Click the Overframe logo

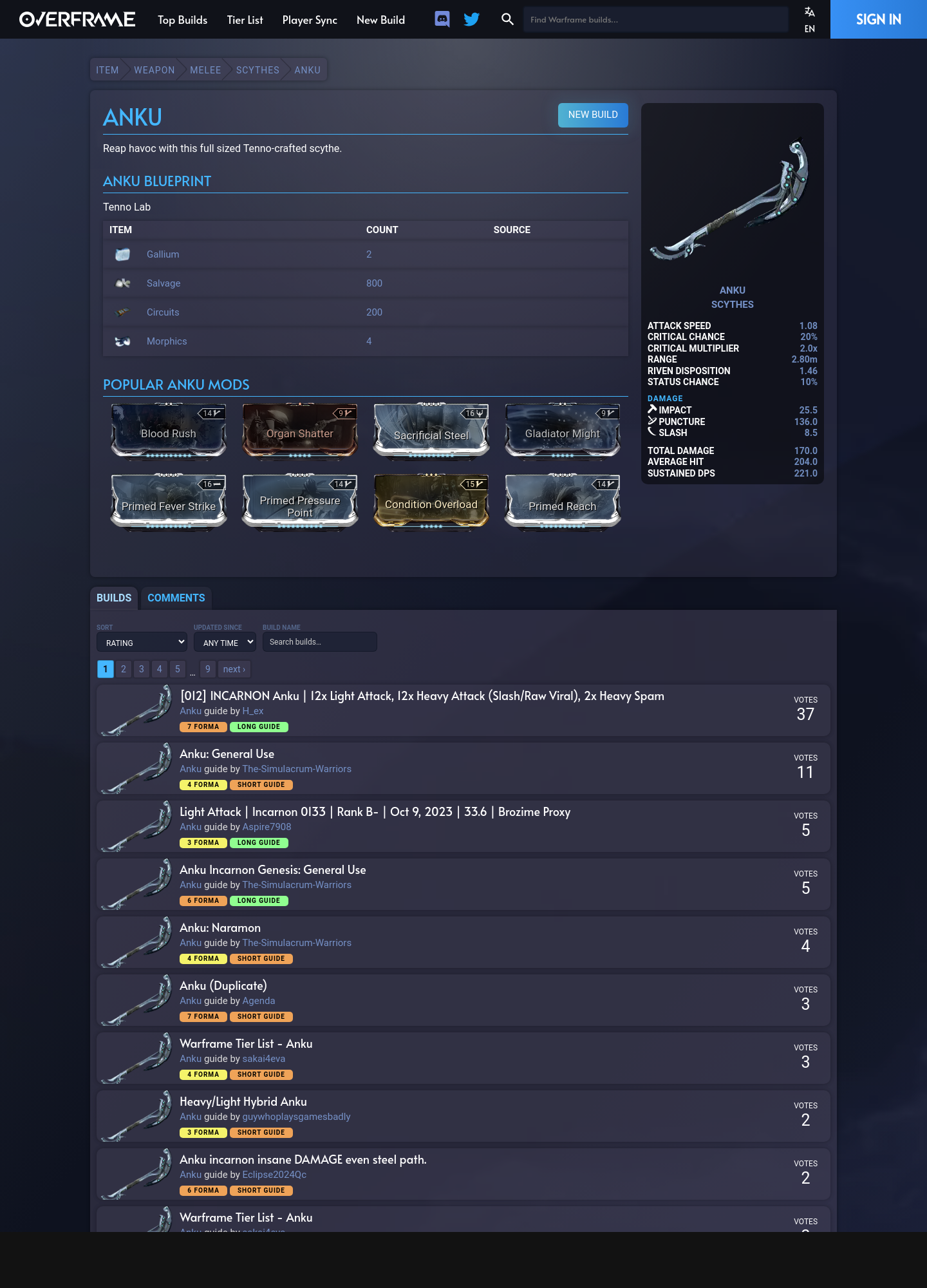[77, 19]
